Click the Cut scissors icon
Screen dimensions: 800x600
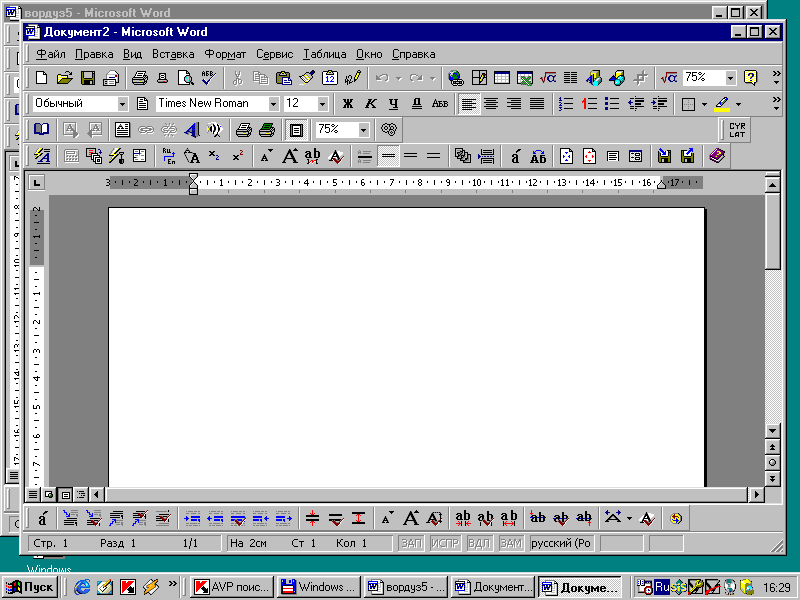237,78
